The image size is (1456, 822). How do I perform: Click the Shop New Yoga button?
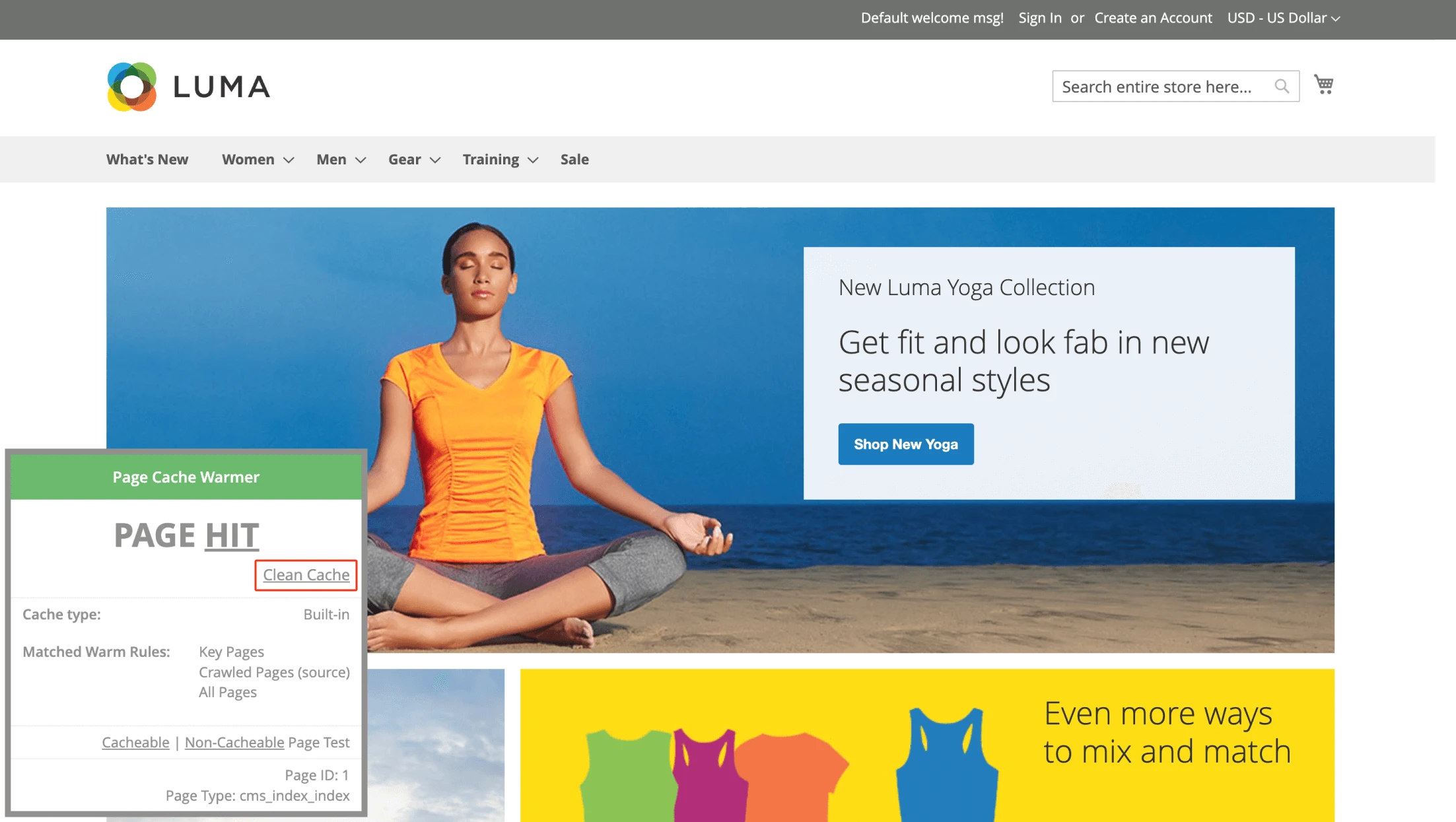906,443
